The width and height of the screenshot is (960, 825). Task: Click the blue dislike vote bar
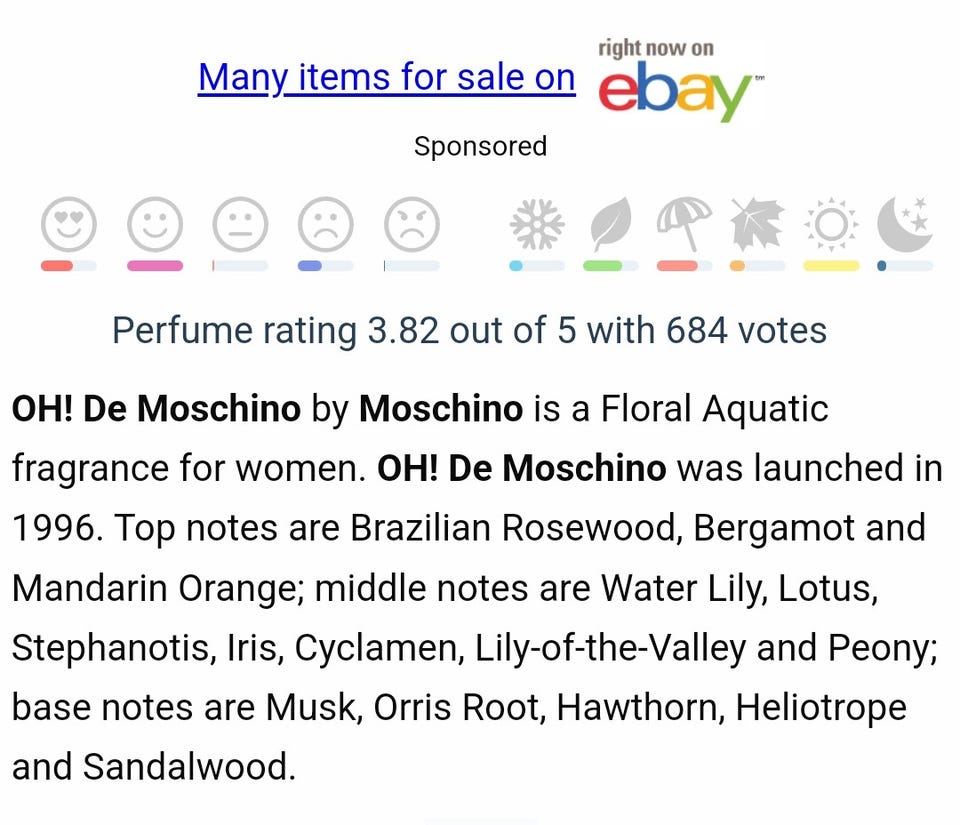click(310, 266)
